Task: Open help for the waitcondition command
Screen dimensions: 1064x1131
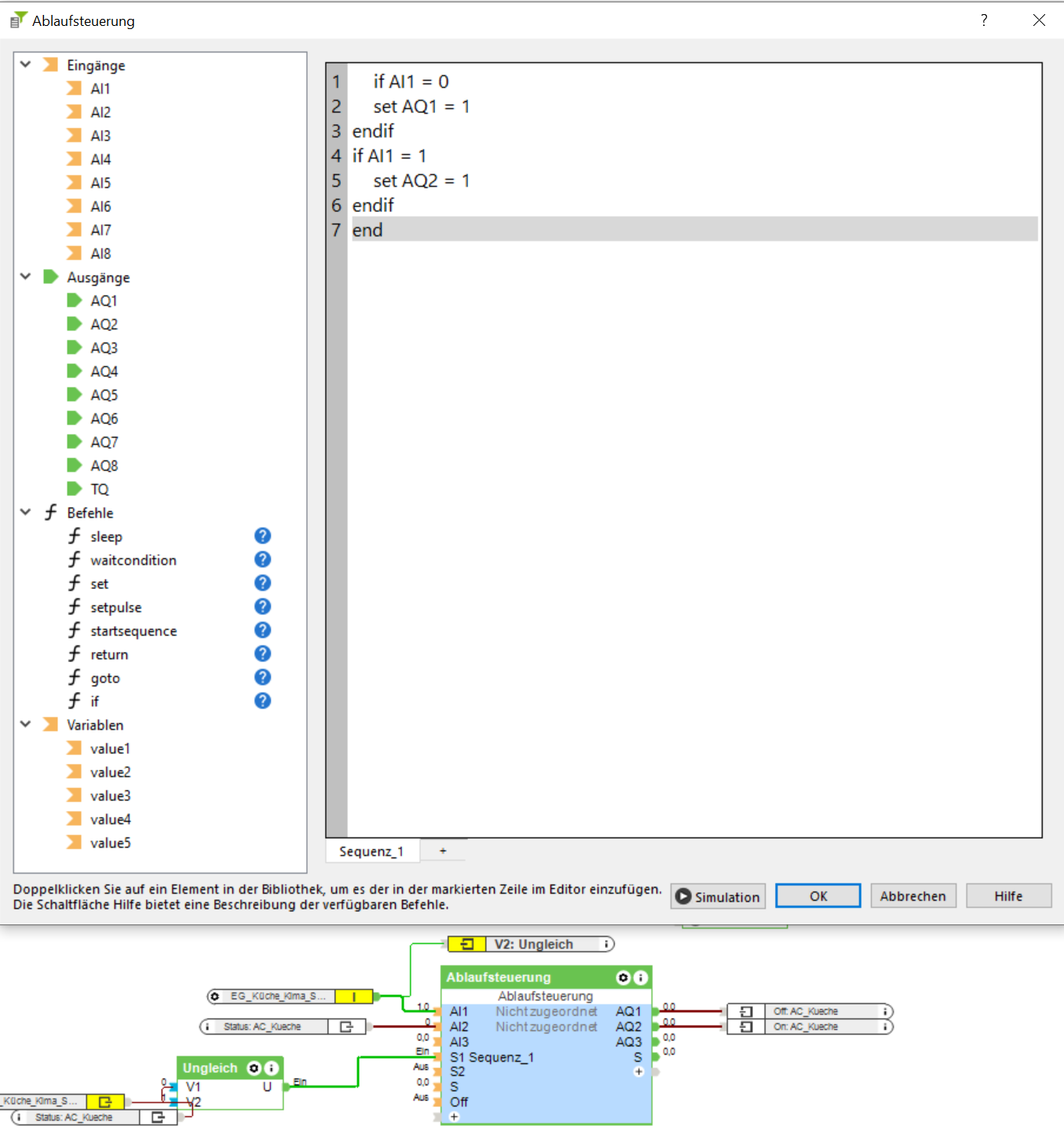Action: pyautogui.click(x=262, y=559)
